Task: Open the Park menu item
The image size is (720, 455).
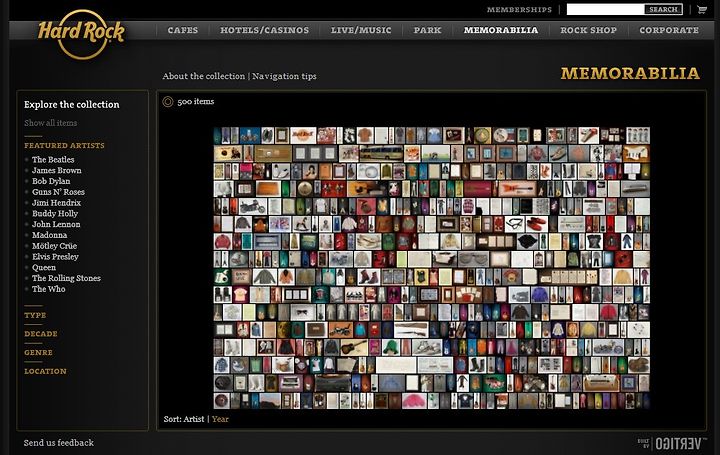Action: tap(427, 30)
